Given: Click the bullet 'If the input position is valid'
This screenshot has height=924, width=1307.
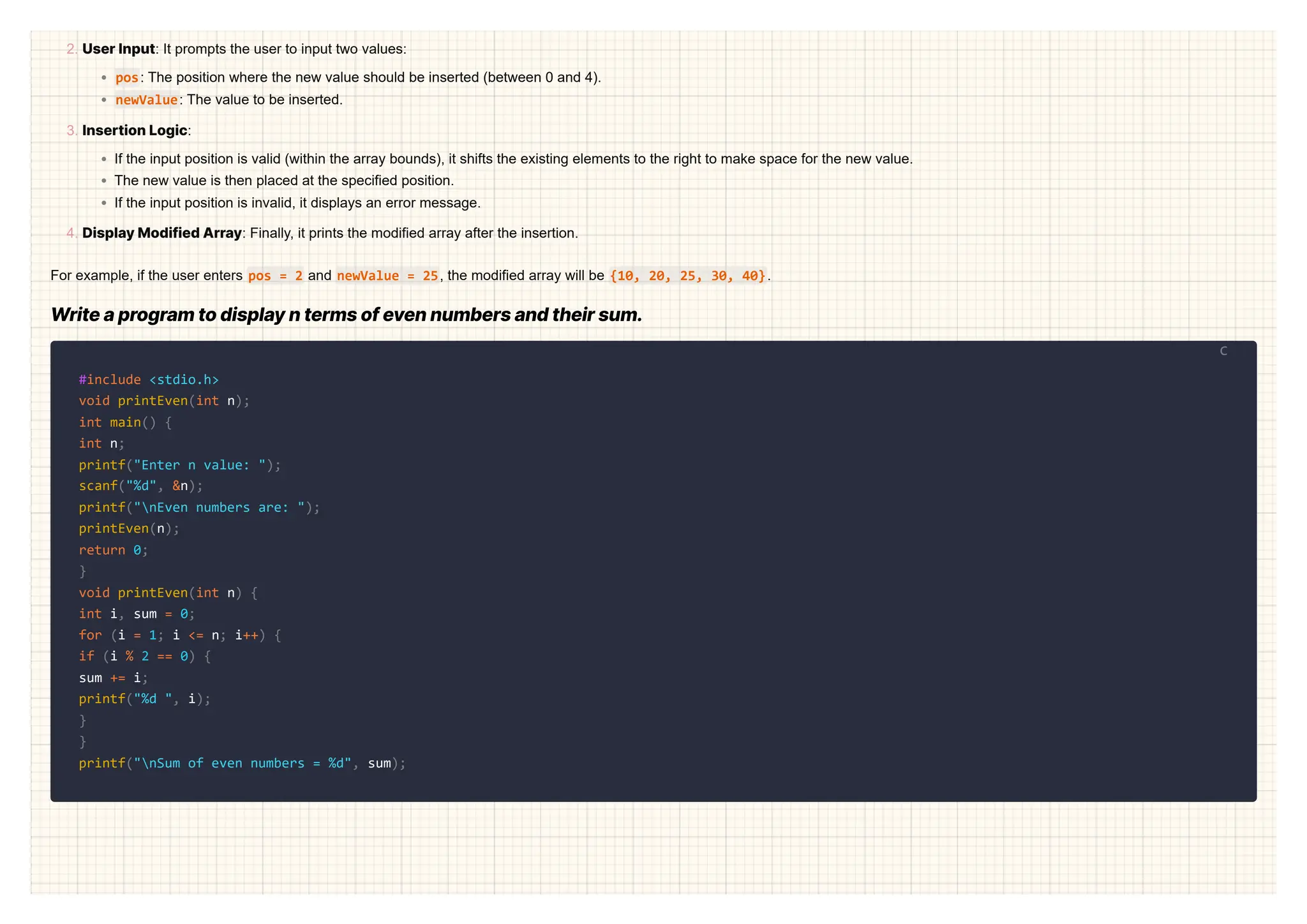Looking at the screenshot, I should tap(514, 159).
